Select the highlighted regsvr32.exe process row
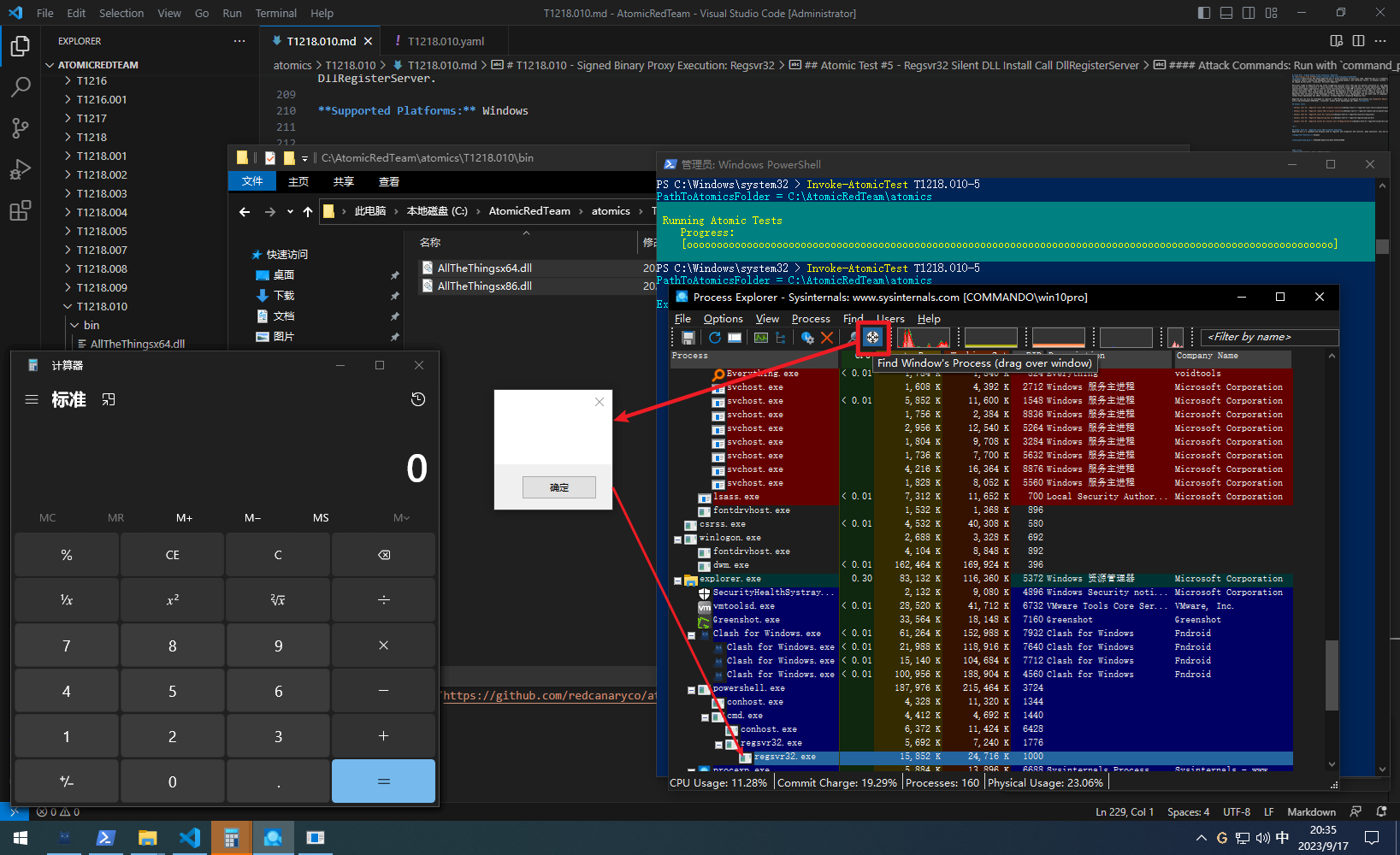This screenshot has height=855, width=1400. click(x=982, y=757)
